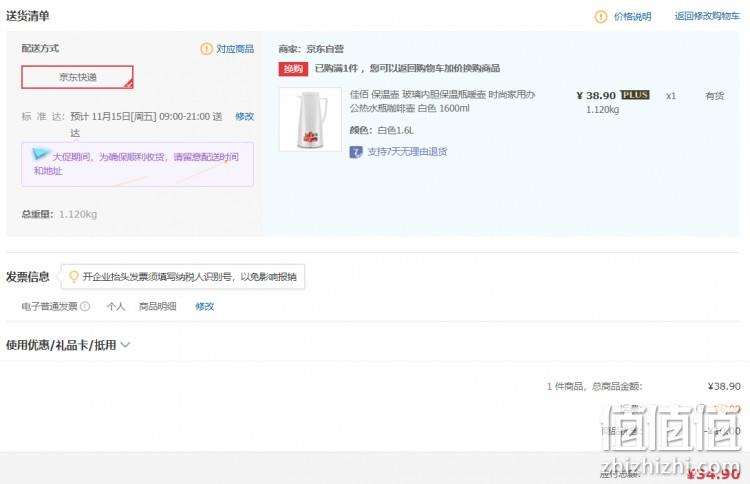Select 京东快递 delivery method
Image resolution: width=750 pixels, height=484 pixels.
point(77,77)
